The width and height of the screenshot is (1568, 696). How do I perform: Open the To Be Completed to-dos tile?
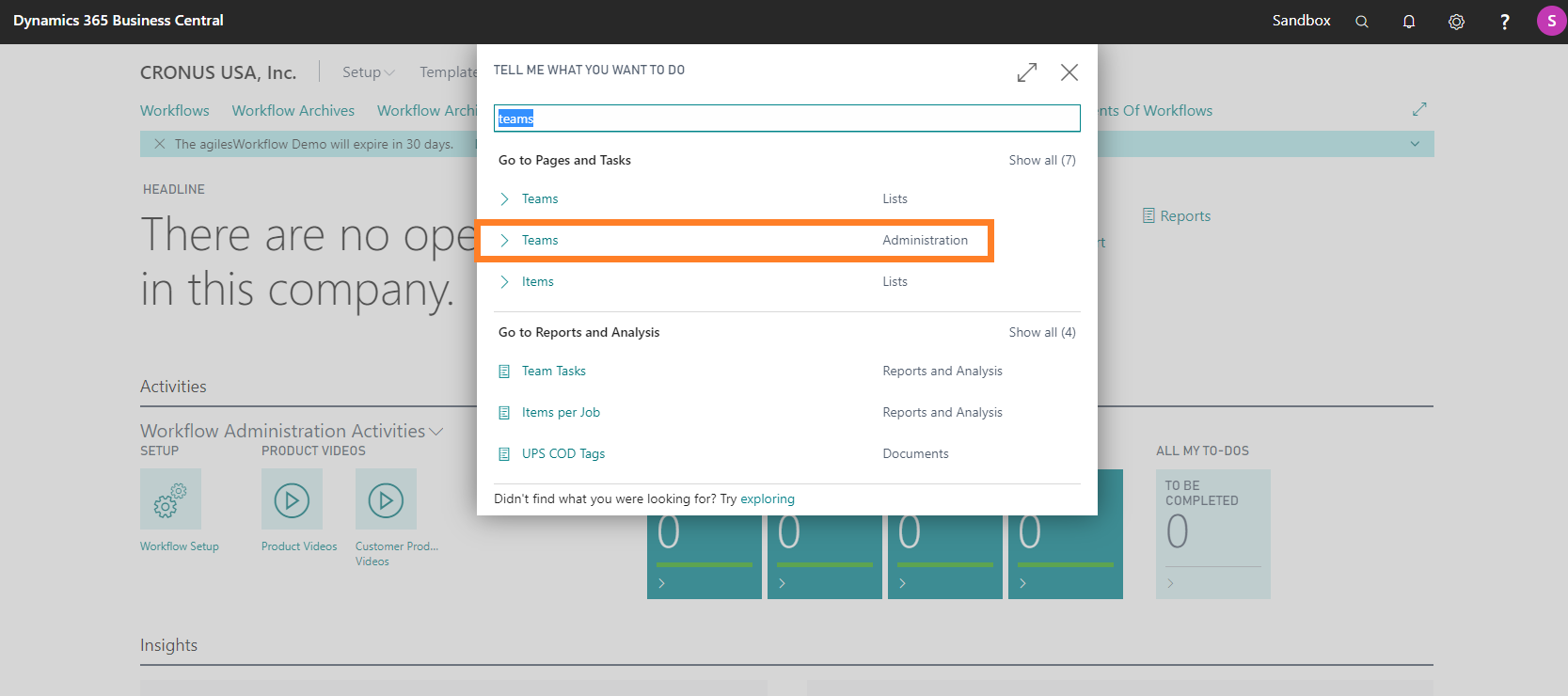[1212, 532]
